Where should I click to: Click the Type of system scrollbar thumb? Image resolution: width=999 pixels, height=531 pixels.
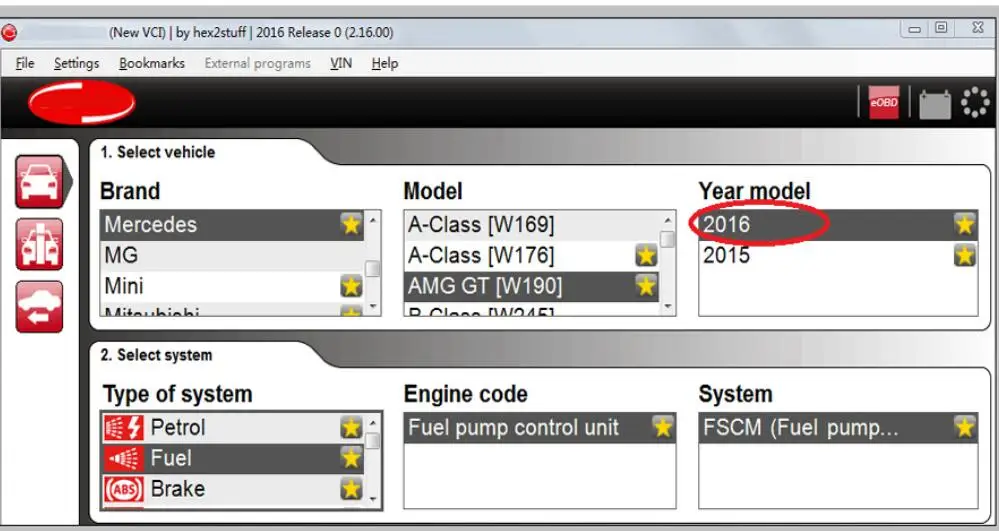coord(373,441)
